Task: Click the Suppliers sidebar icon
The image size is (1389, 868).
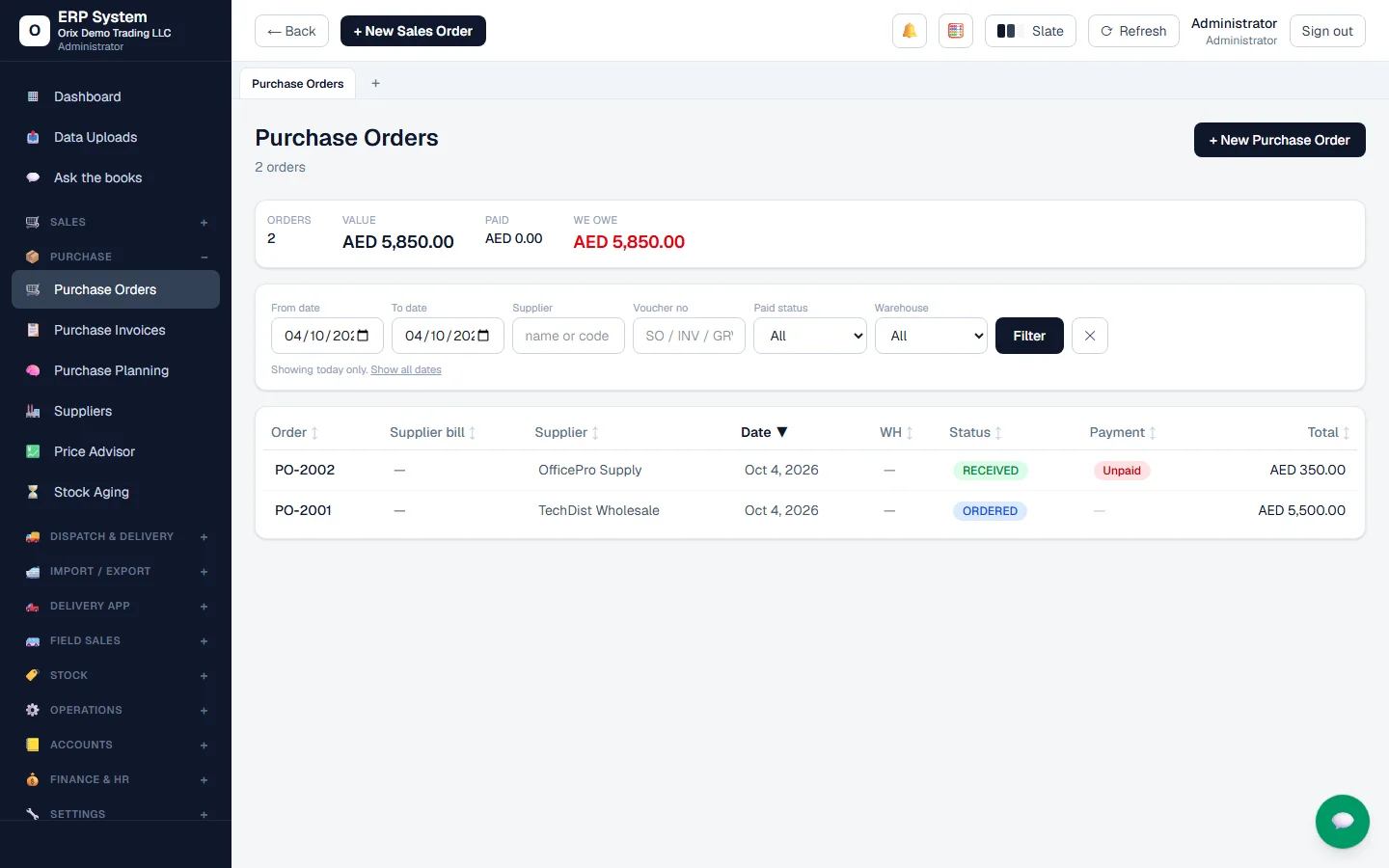Action: 33,411
